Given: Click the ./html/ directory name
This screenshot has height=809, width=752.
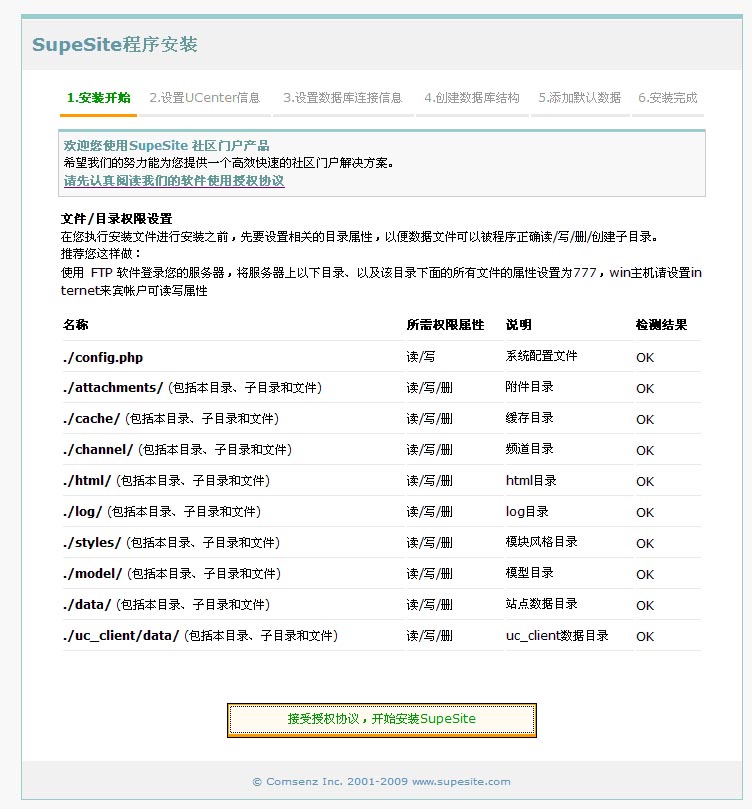Looking at the screenshot, I should point(87,480).
